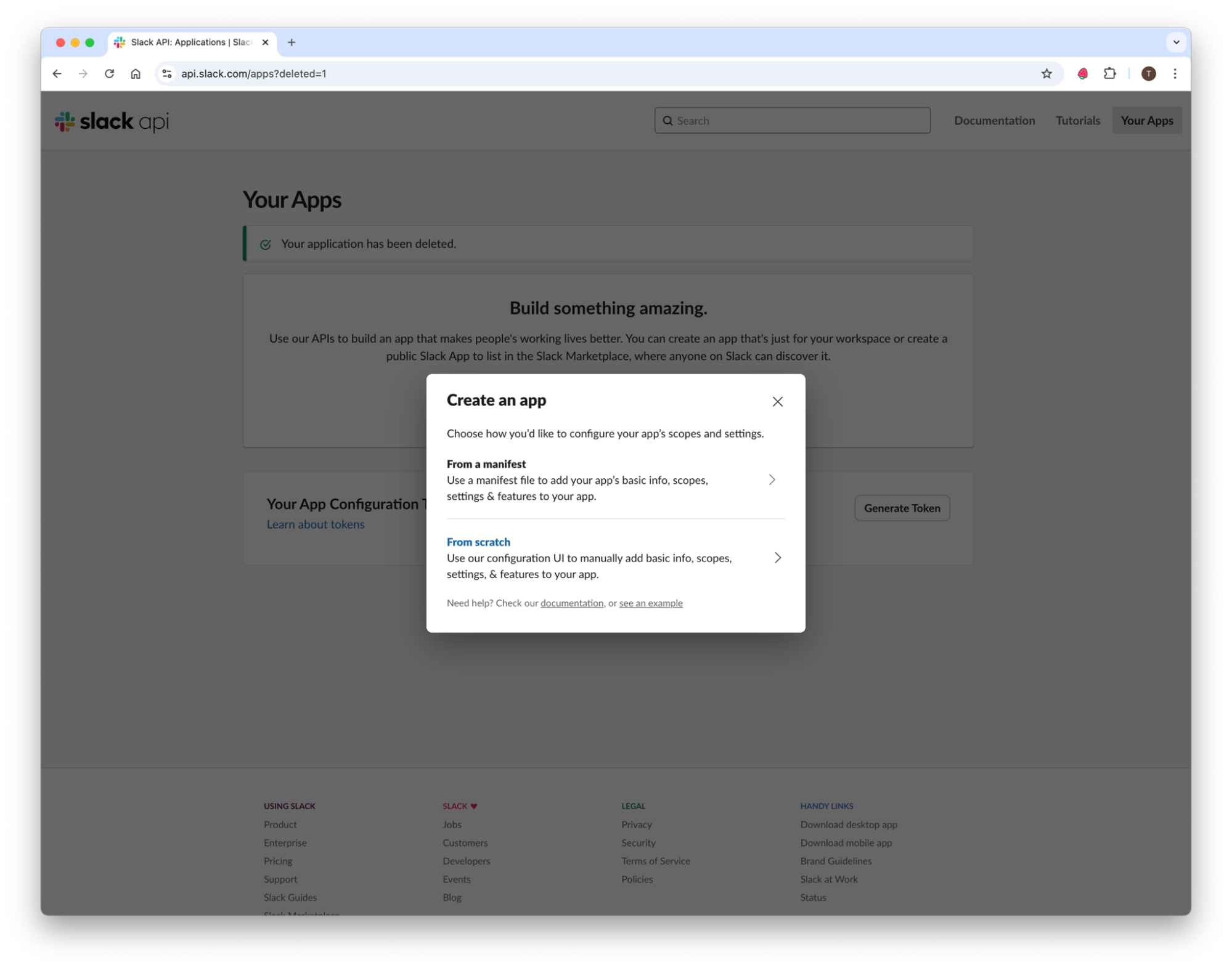Open footer Privacy link
Image resolution: width=1232 pixels, height=970 pixels.
coord(636,824)
